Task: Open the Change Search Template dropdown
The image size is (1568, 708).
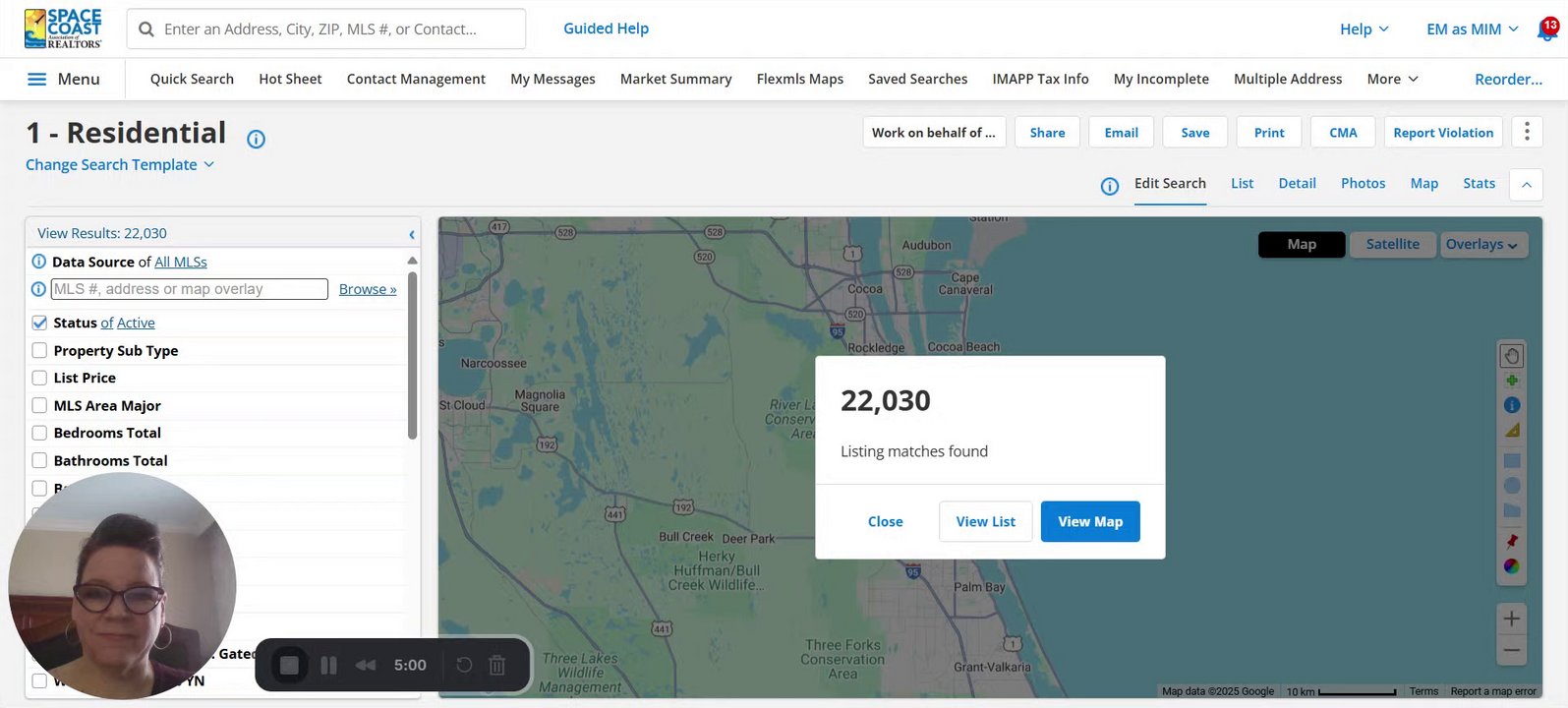Action: (120, 164)
